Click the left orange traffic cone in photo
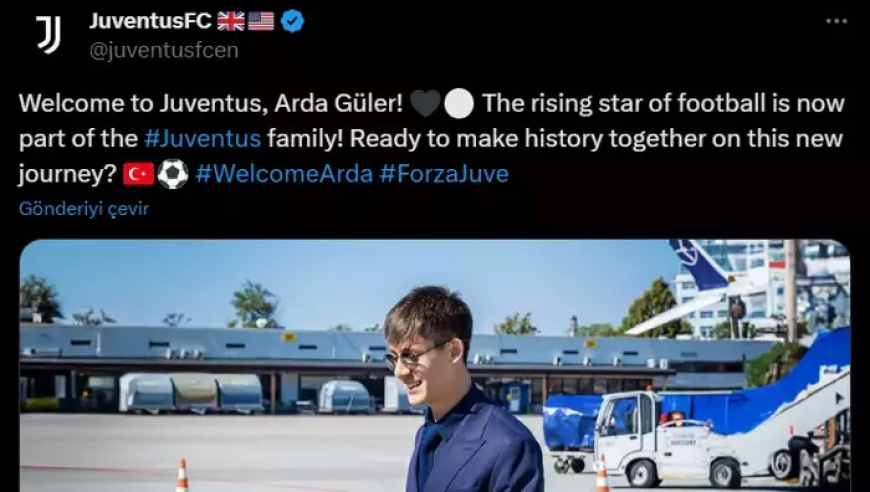 pyautogui.click(x=182, y=475)
